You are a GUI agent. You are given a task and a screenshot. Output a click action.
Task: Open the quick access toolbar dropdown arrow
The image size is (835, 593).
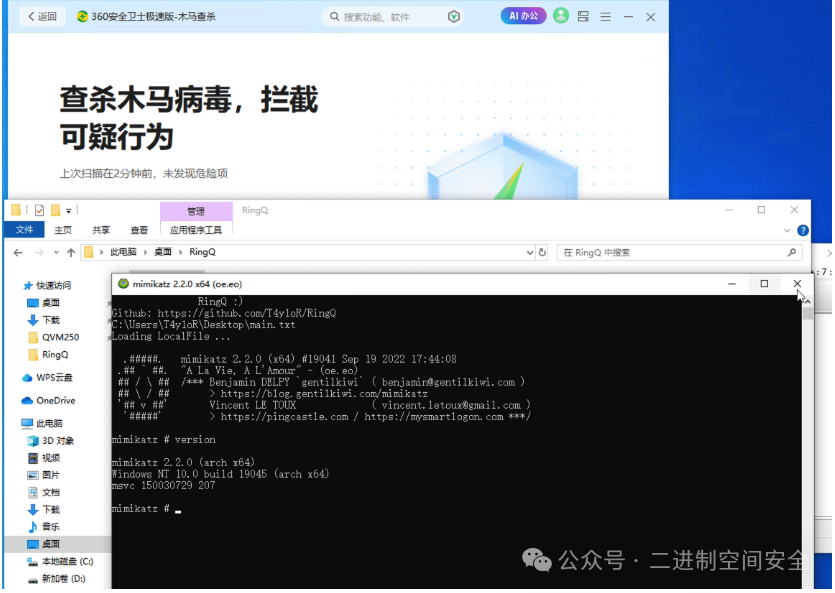click(x=69, y=211)
